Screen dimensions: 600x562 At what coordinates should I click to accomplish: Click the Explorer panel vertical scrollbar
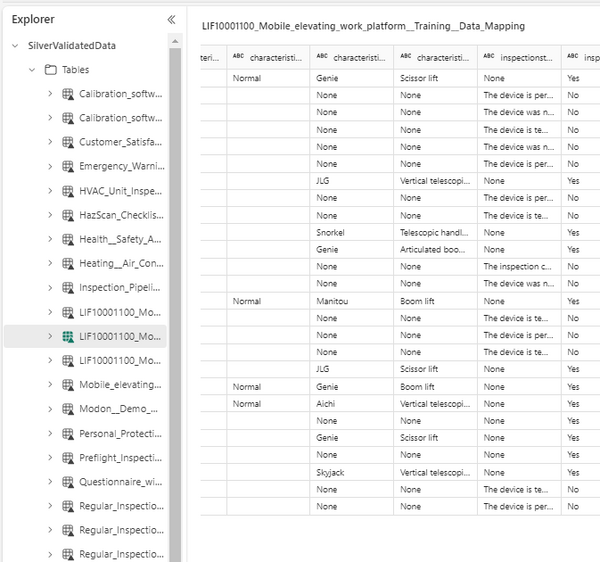click(x=176, y=300)
